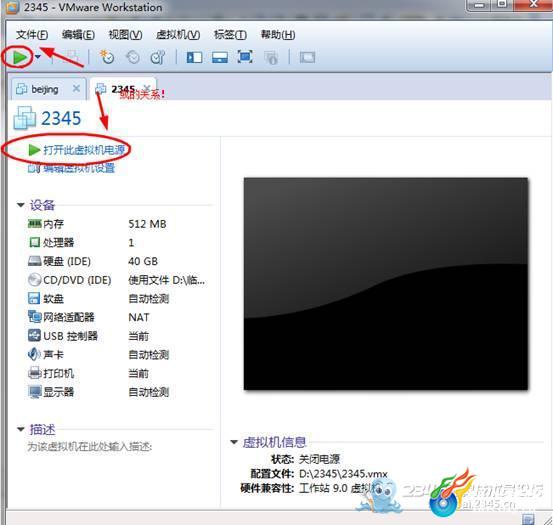Viewport: 553px width, 525px height.
Task: Click the network adapter icon
Action: [35, 317]
